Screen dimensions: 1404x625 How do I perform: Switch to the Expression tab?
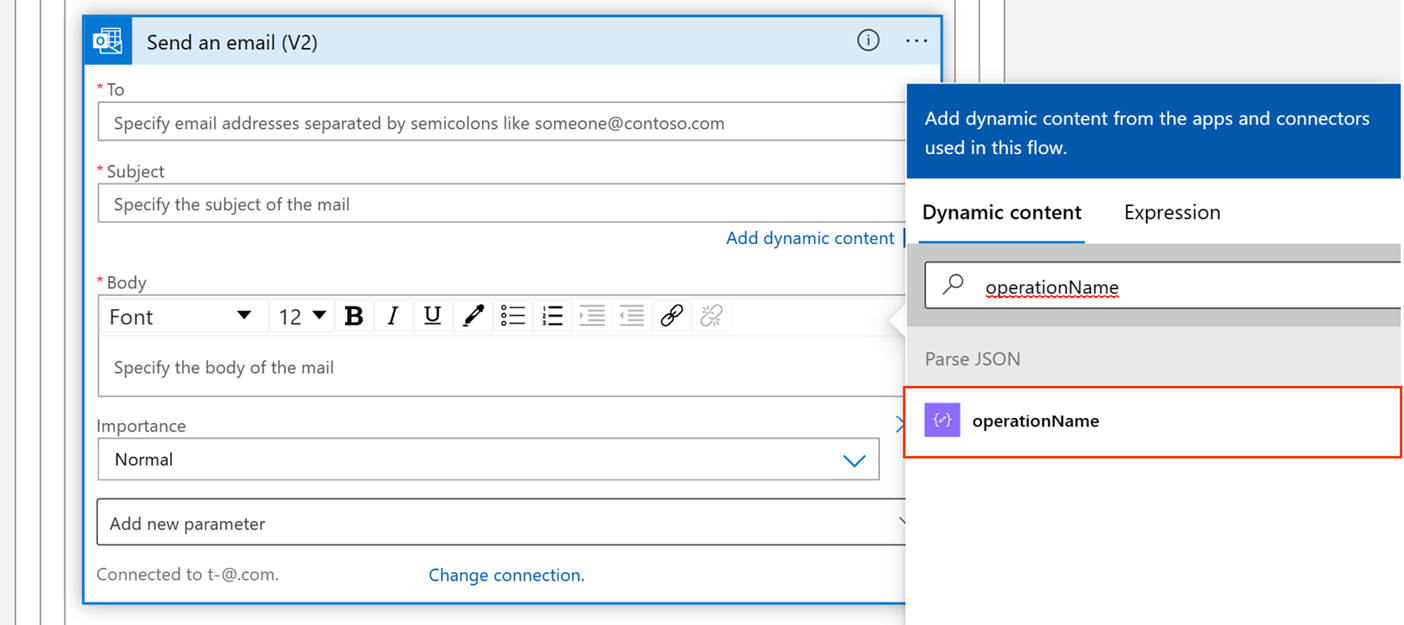[1172, 213]
